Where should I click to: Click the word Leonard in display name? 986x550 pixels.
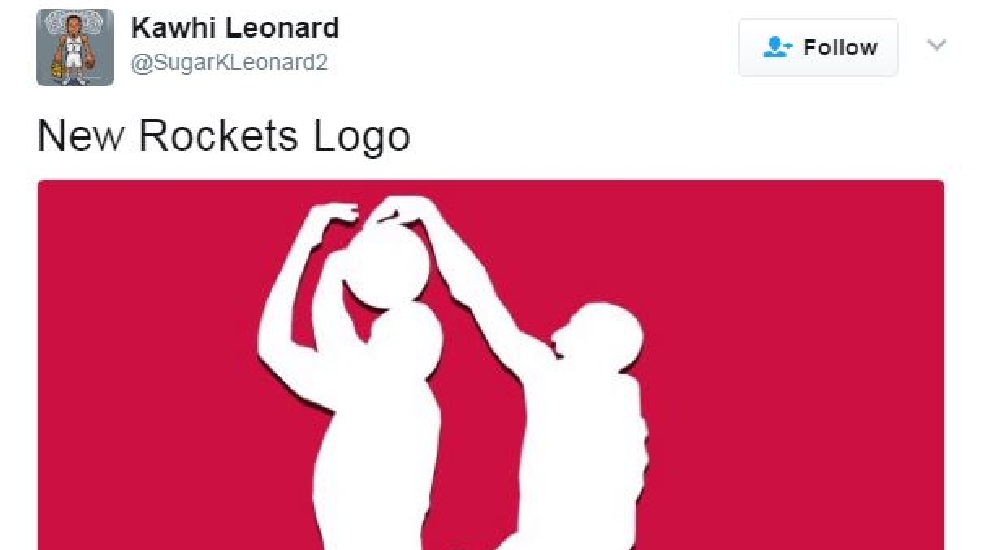tap(282, 28)
